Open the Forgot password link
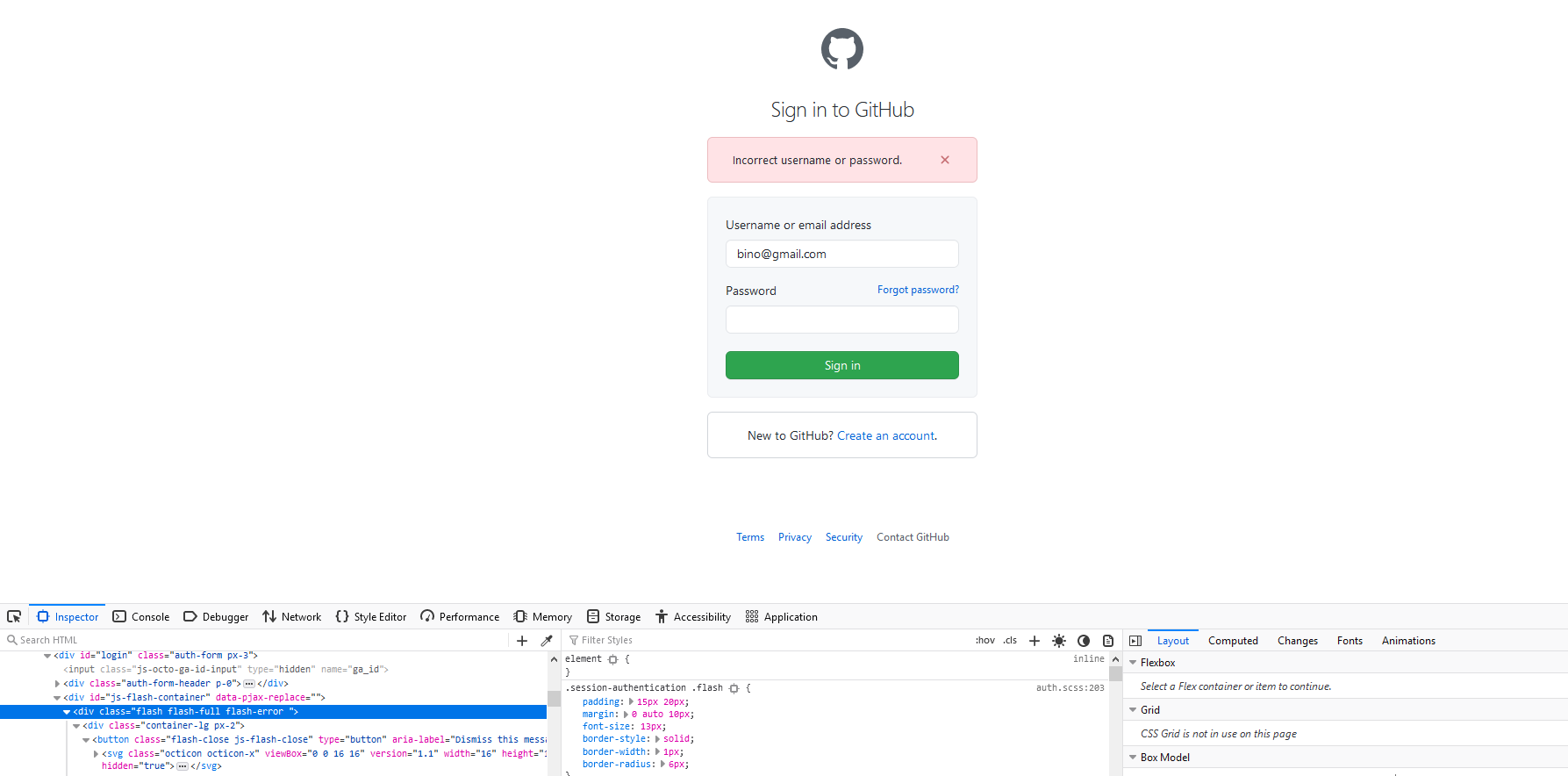Viewport: 1568px width, 776px height. (918, 290)
